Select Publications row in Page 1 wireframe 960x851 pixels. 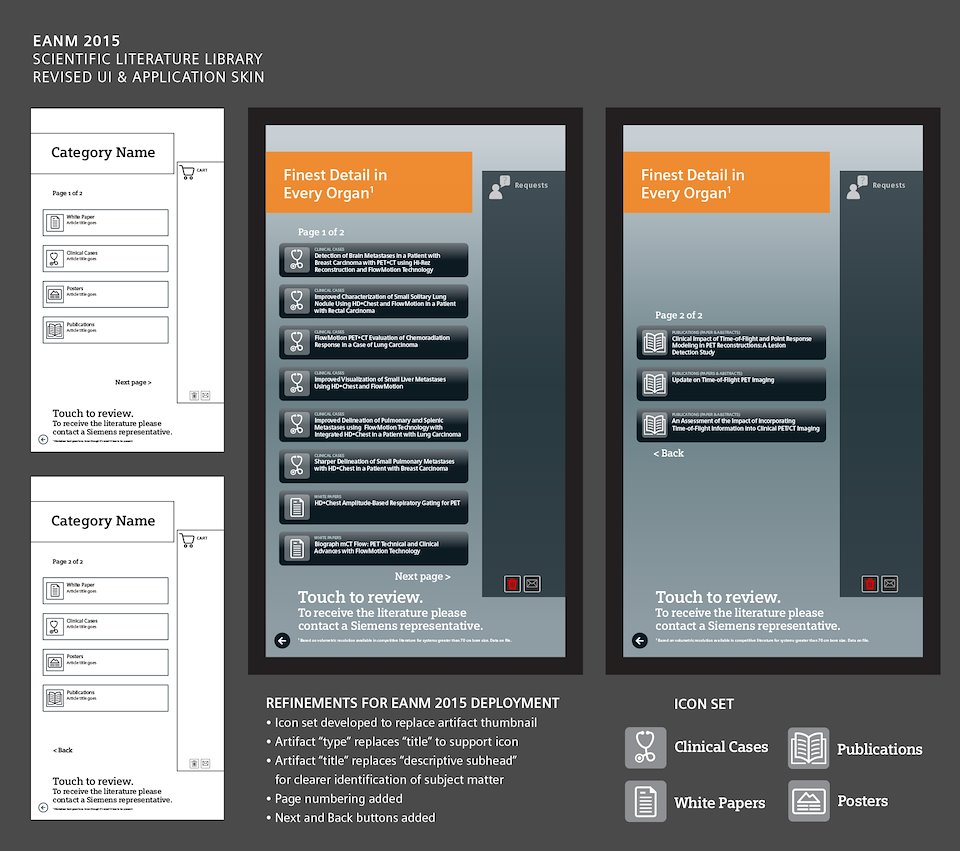pyautogui.click(x=105, y=330)
